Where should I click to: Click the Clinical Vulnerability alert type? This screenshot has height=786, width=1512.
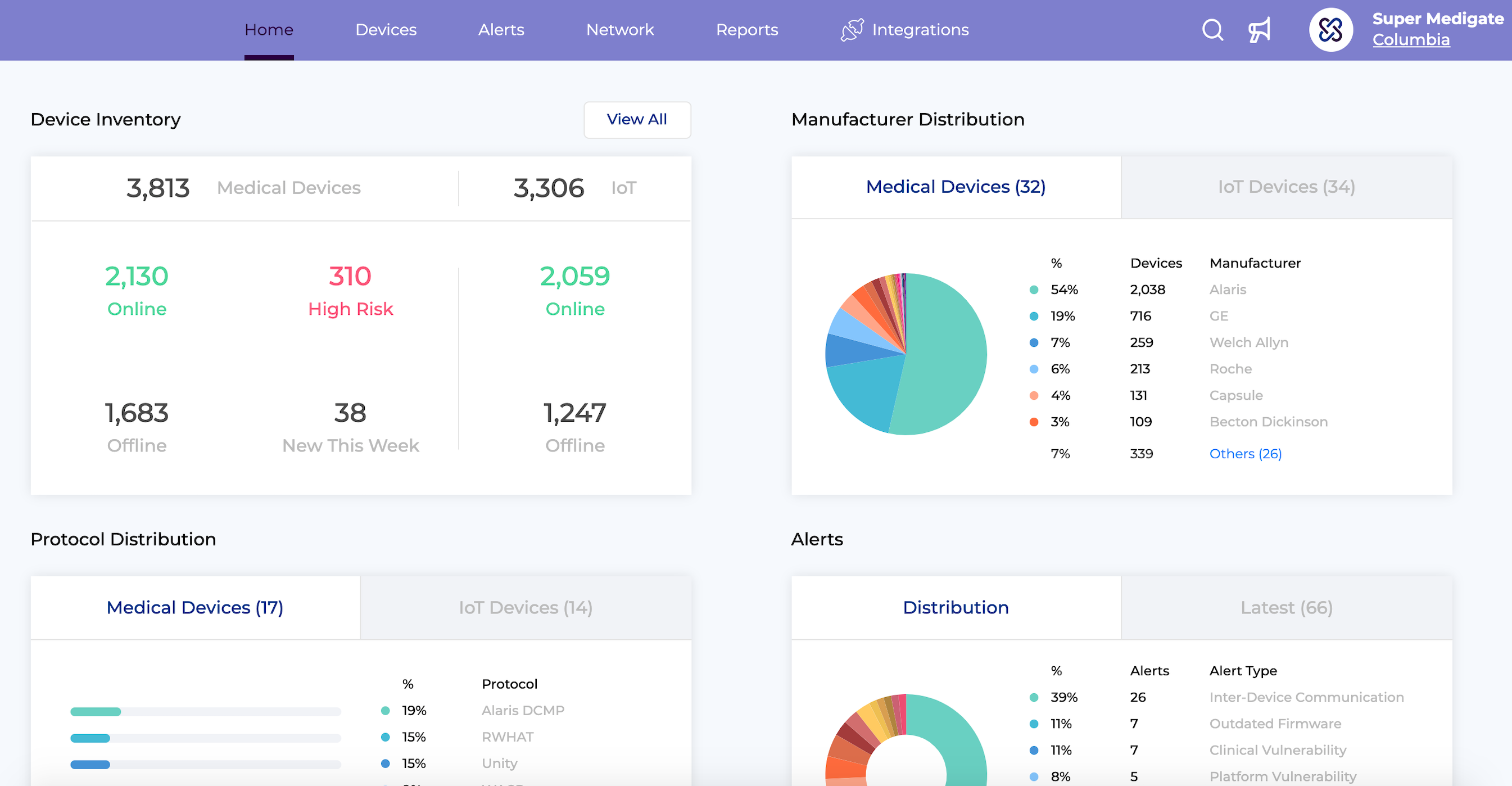[x=1278, y=749]
